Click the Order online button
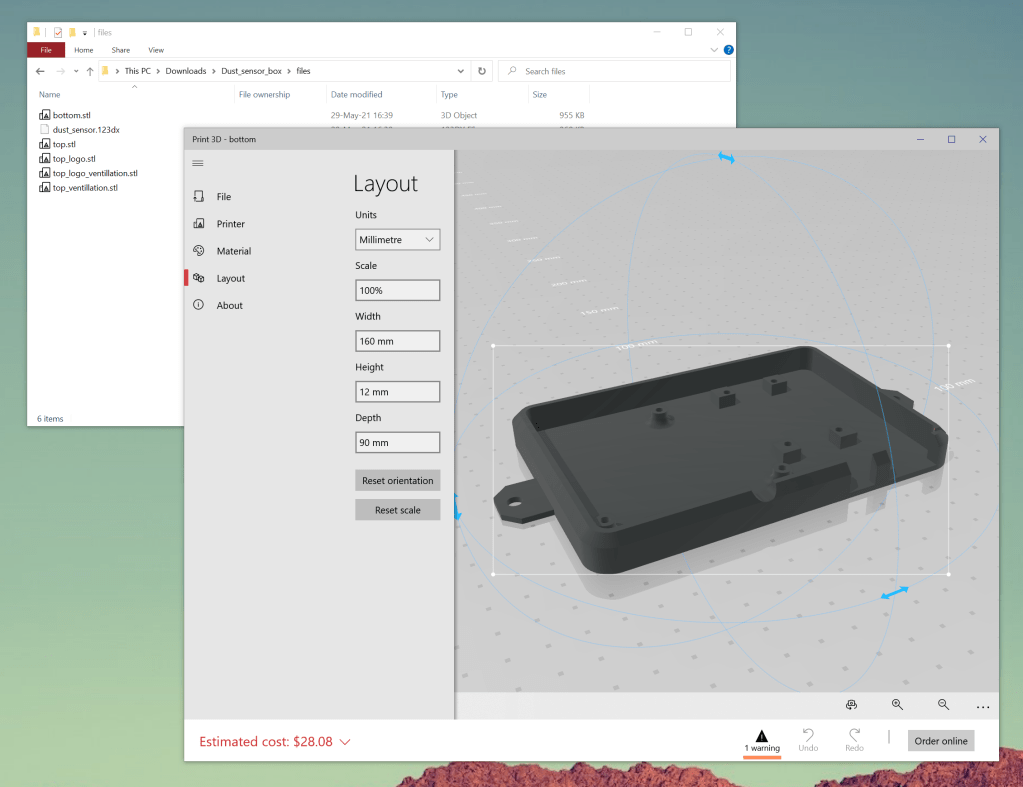Screen dimensions: 1023x787 click(x=939, y=740)
